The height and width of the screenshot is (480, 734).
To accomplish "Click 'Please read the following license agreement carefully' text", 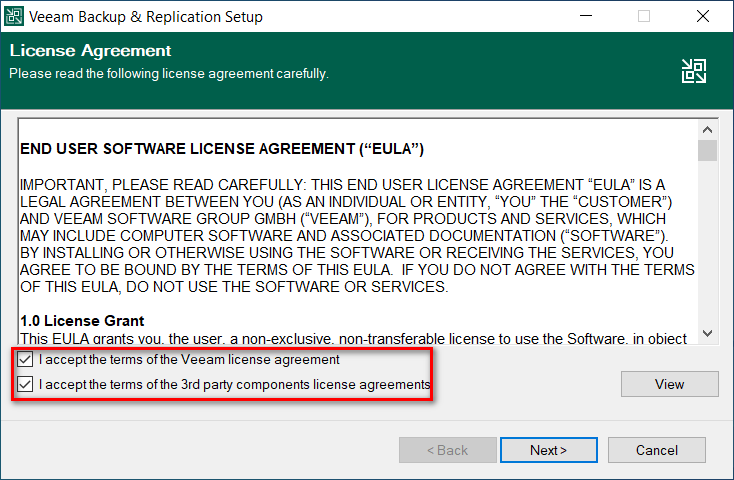I will point(169,74).
